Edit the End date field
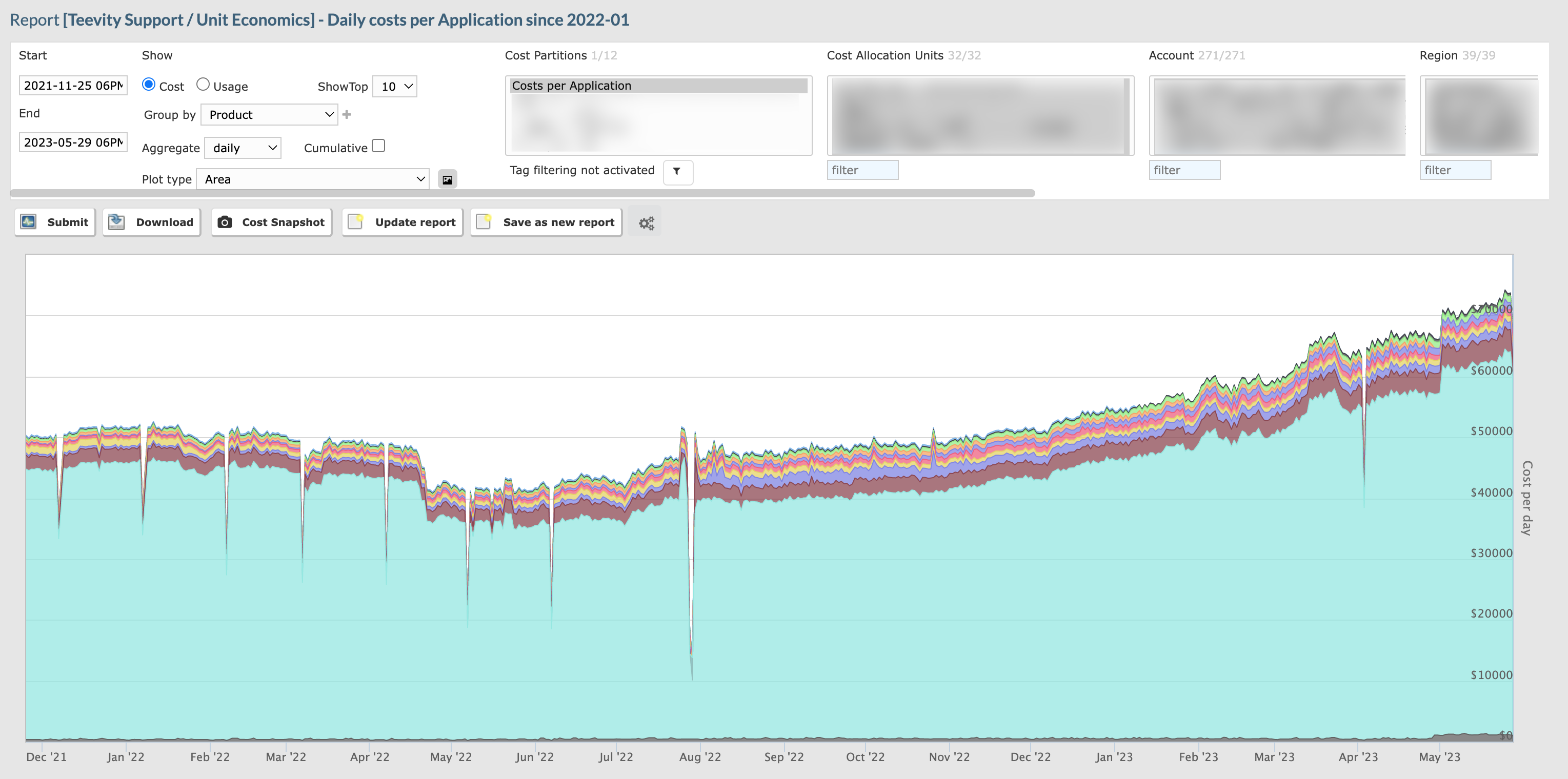 (73, 142)
